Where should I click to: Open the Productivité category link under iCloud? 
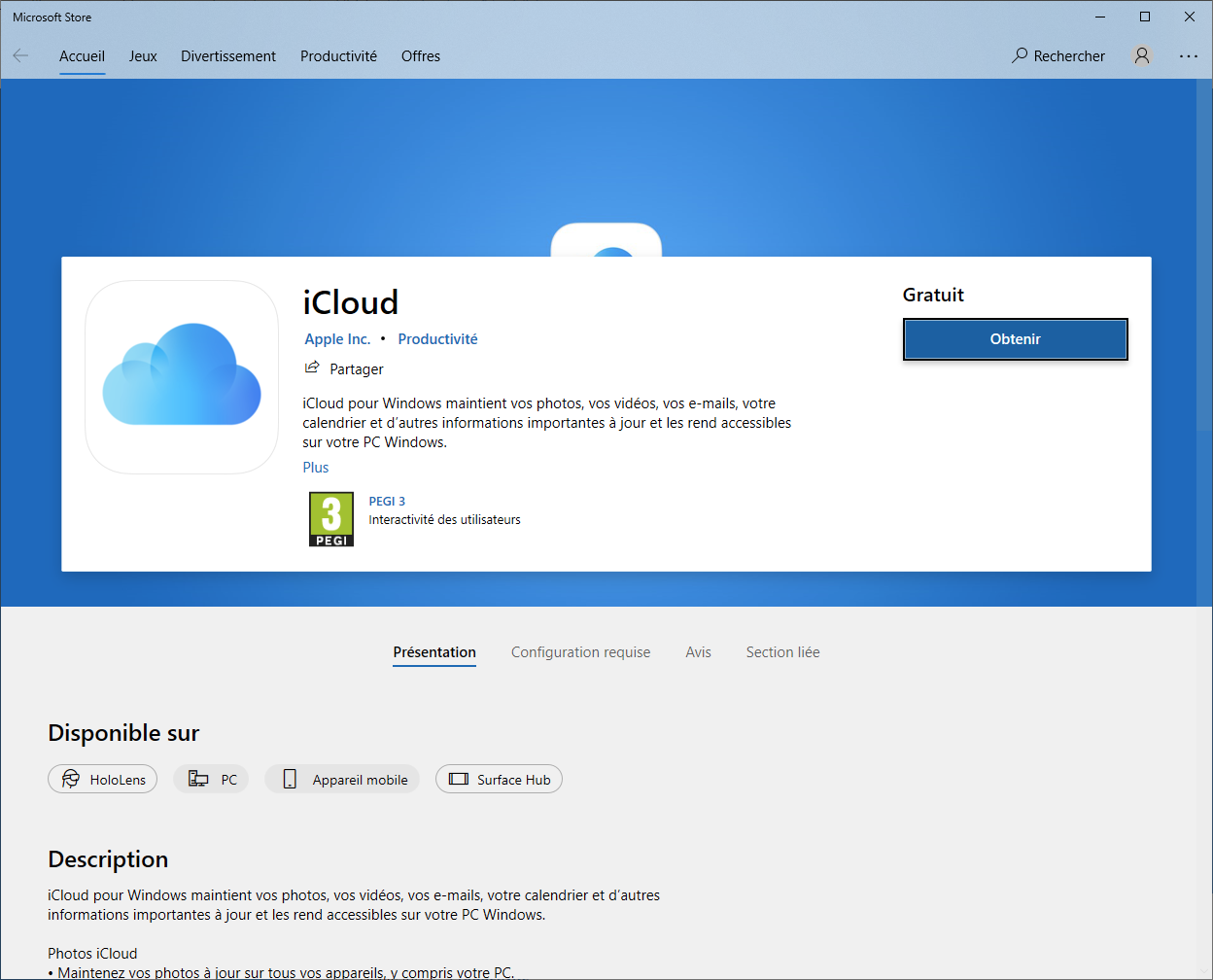click(x=437, y=338)
